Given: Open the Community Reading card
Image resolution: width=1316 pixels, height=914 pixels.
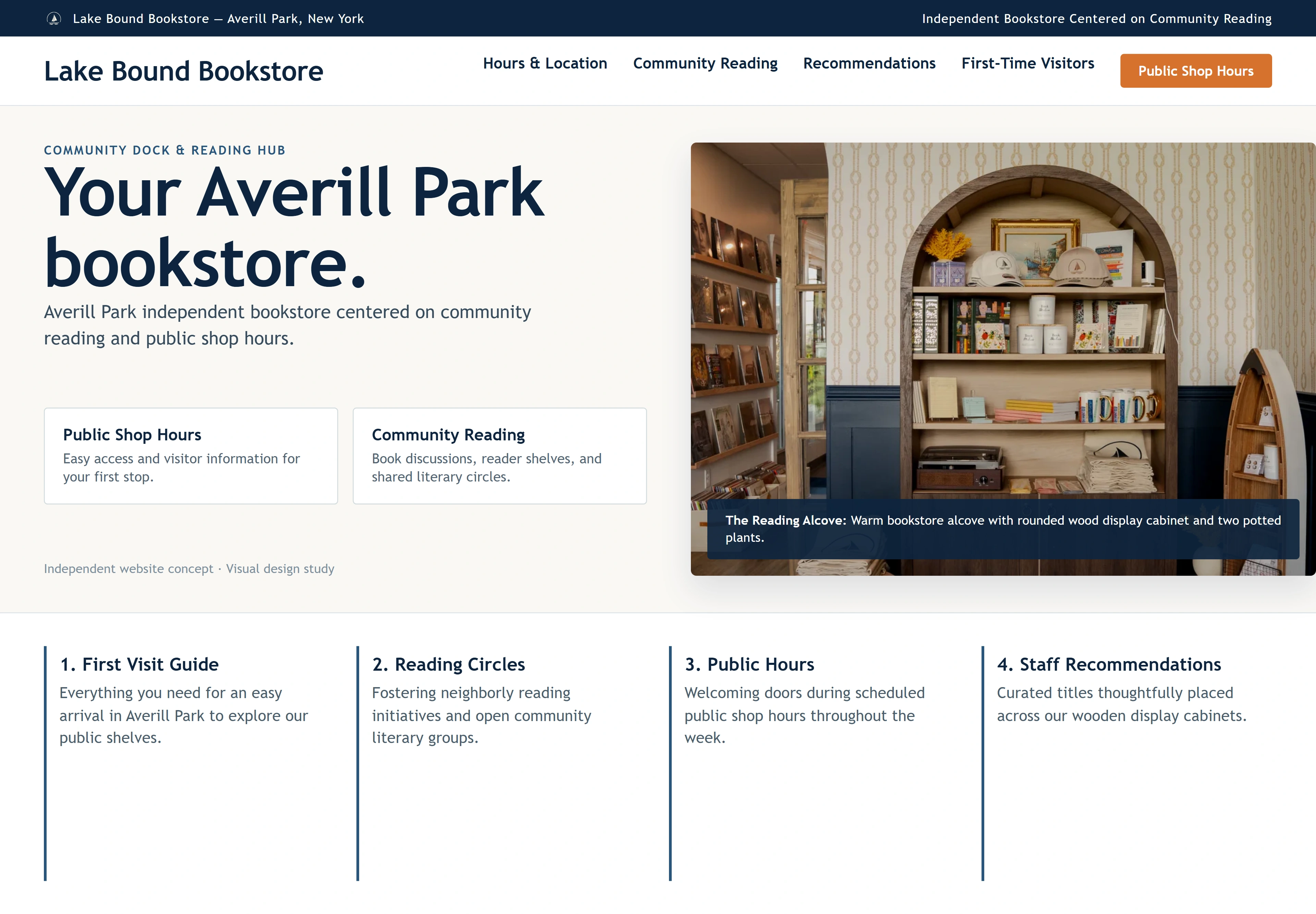Looking at the screenshot, I should point(499,456).
